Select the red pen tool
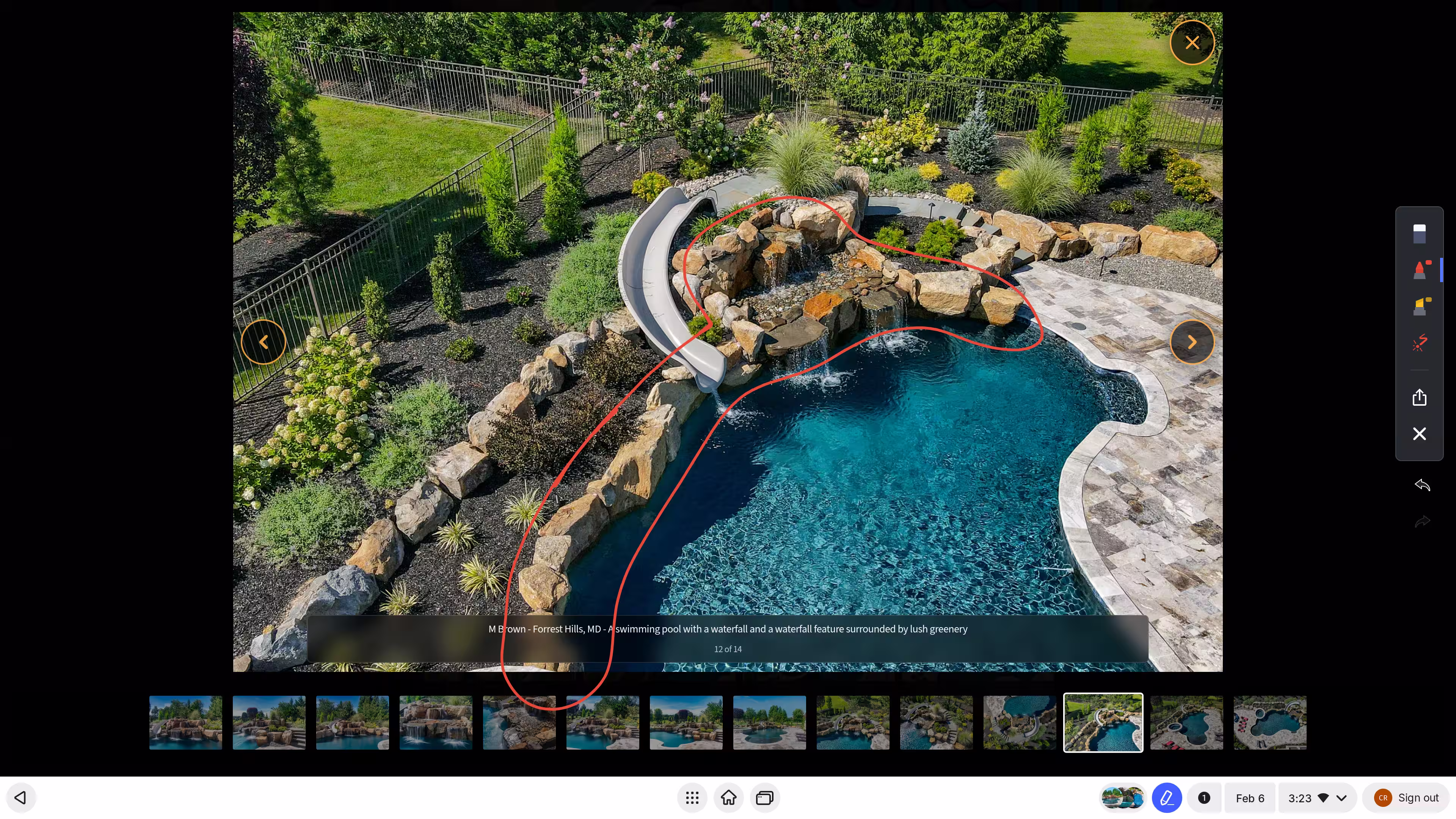Viewport: 1456px width, 819px height. tap(1419, 270)
